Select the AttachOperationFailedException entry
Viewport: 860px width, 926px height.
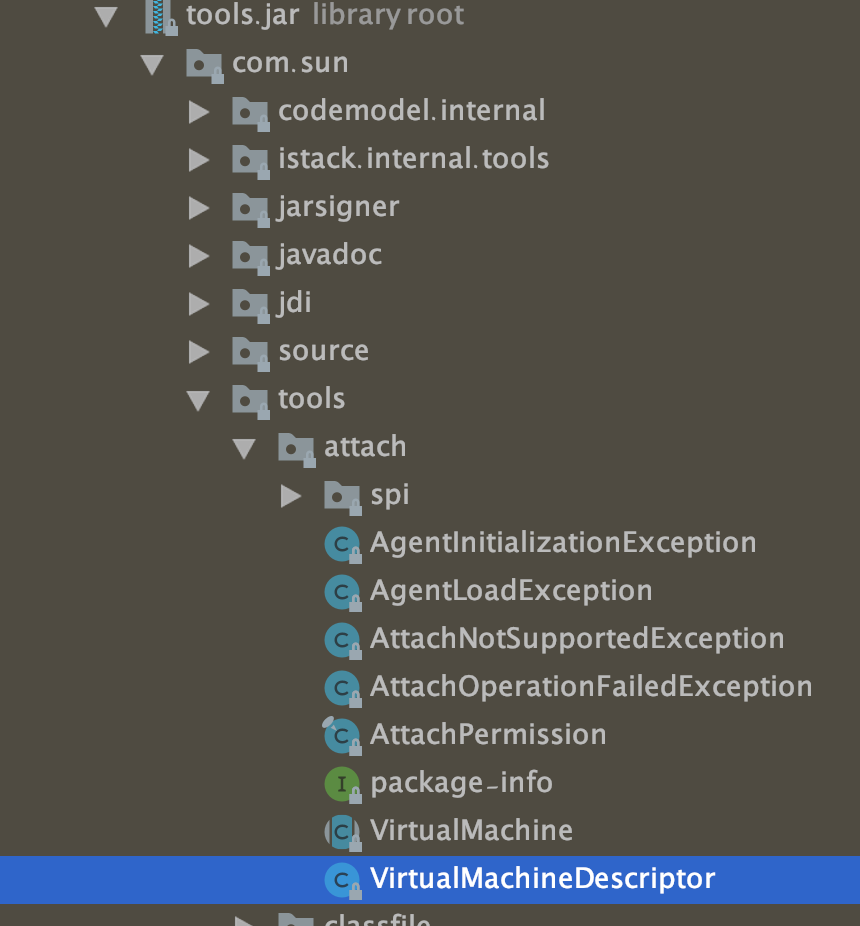(x=591, y=687)
